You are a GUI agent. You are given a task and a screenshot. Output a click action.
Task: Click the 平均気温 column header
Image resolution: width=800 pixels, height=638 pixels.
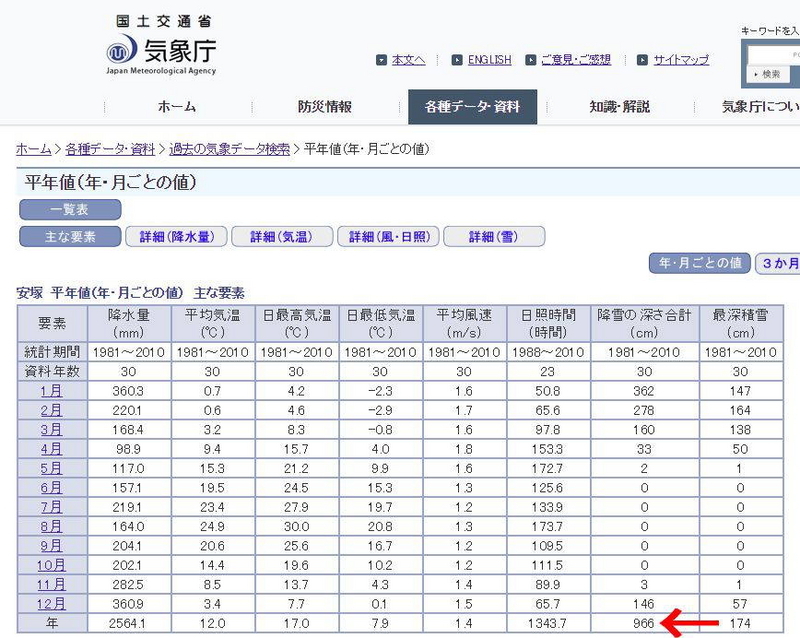(213, 324)
